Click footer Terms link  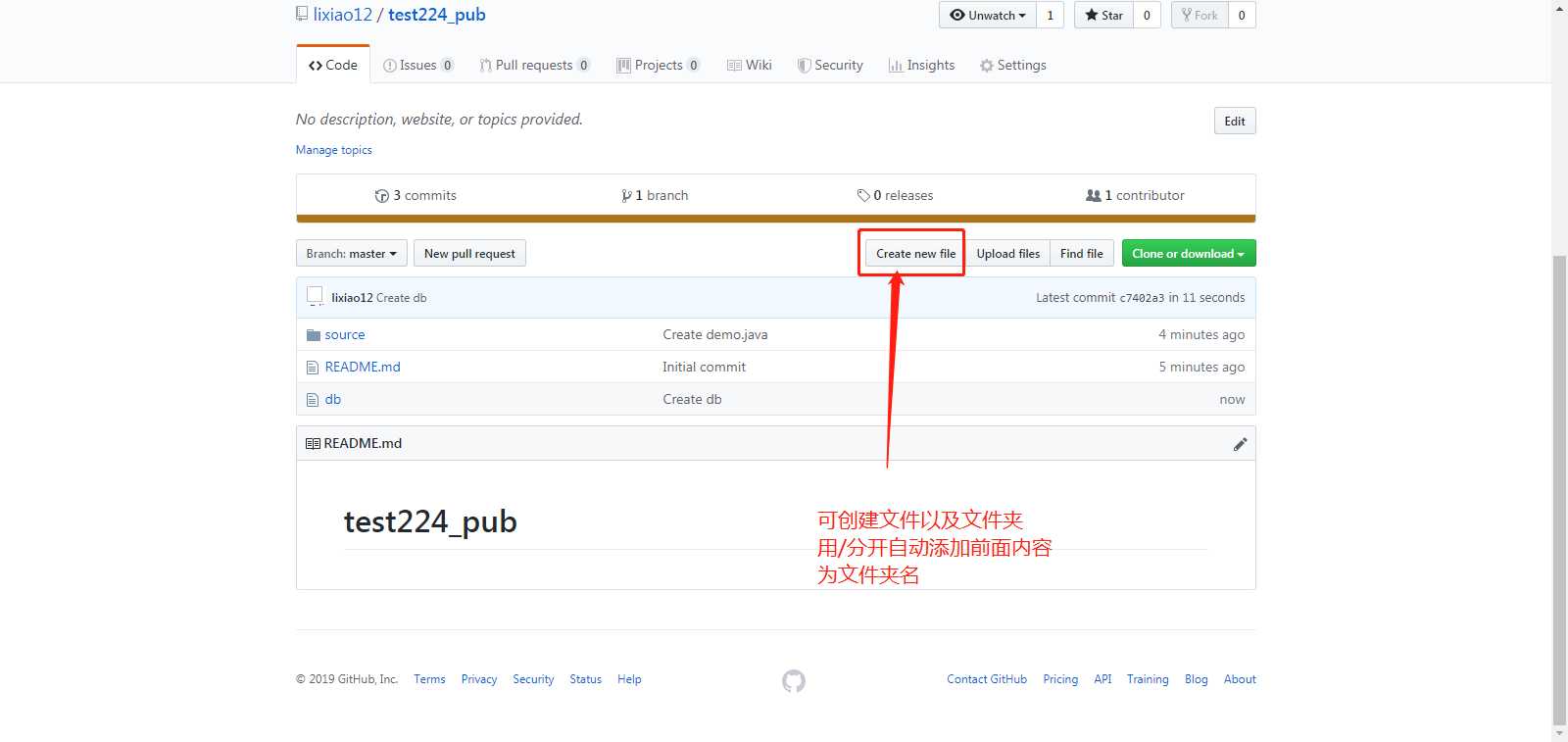(429, 679)
